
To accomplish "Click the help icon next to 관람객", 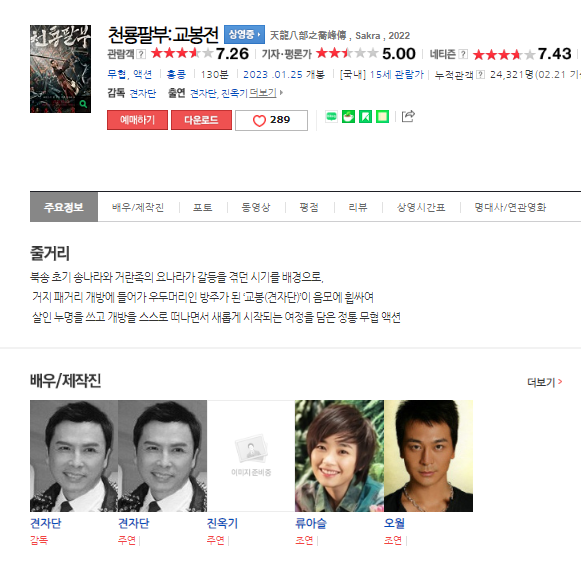I will tap(141, 54).
